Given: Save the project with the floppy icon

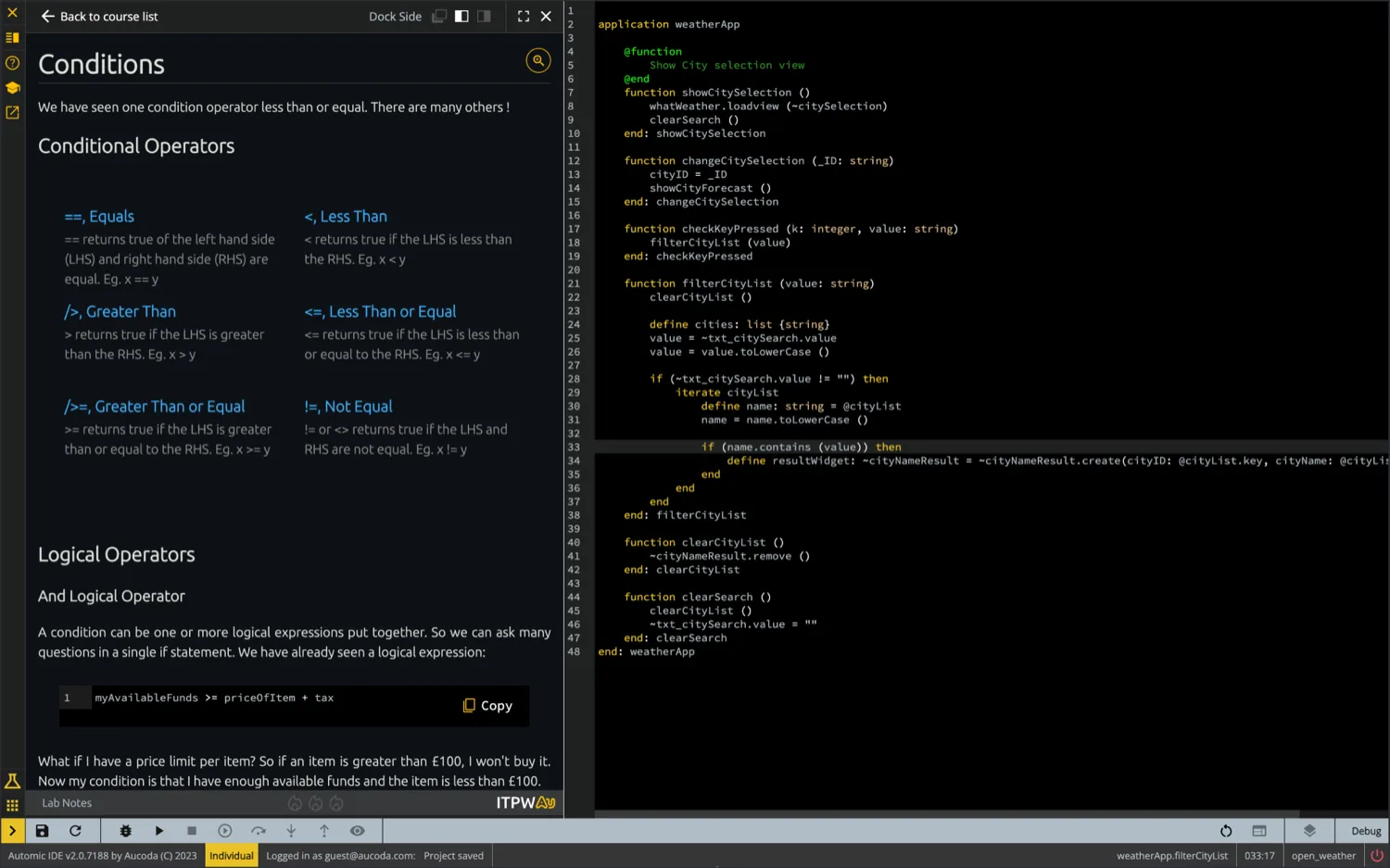Looking at the screenshot, I should pyautogui.click(x=42, y=831).
